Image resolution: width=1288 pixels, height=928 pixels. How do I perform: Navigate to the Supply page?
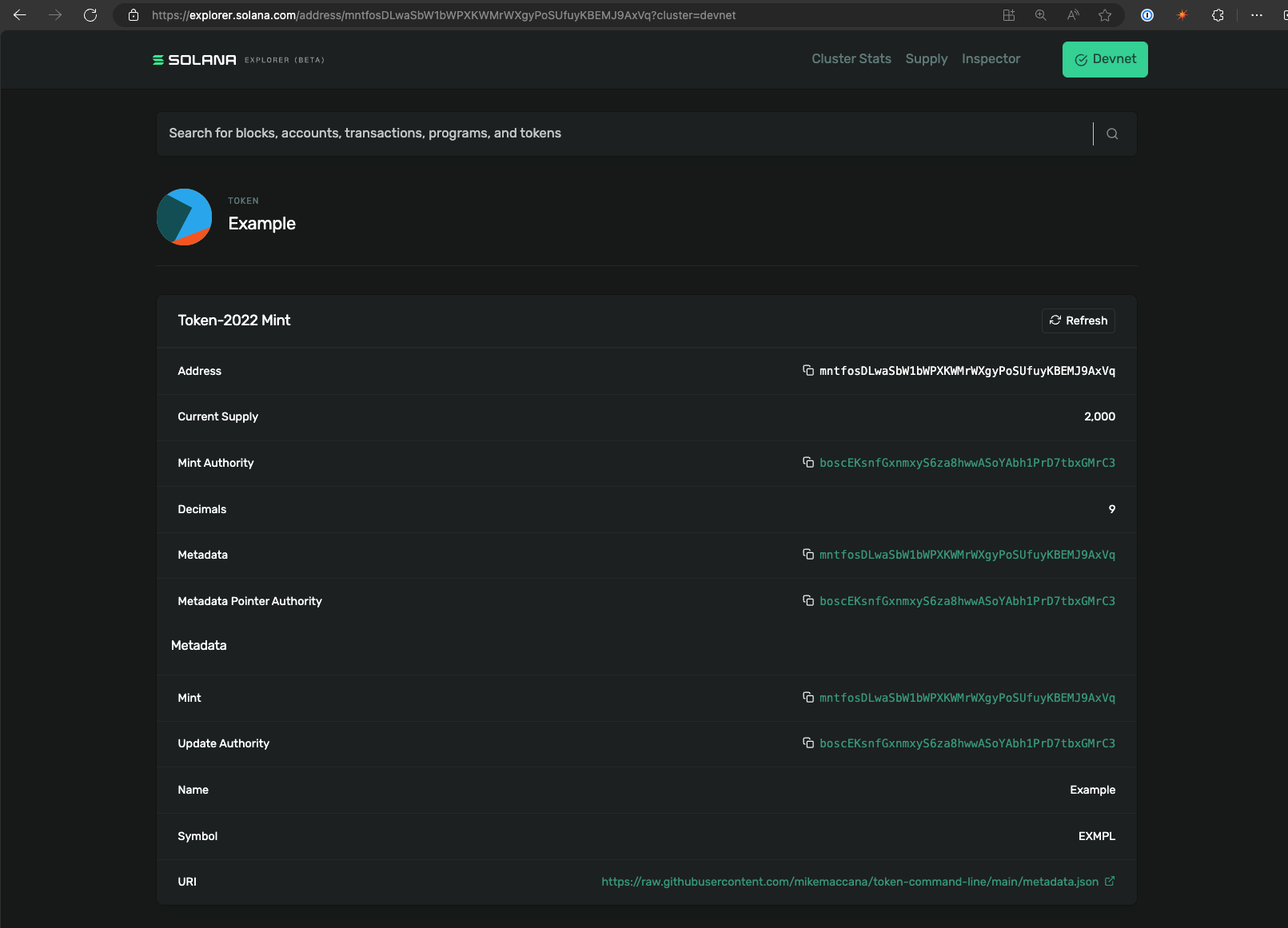tap(927, 58)
